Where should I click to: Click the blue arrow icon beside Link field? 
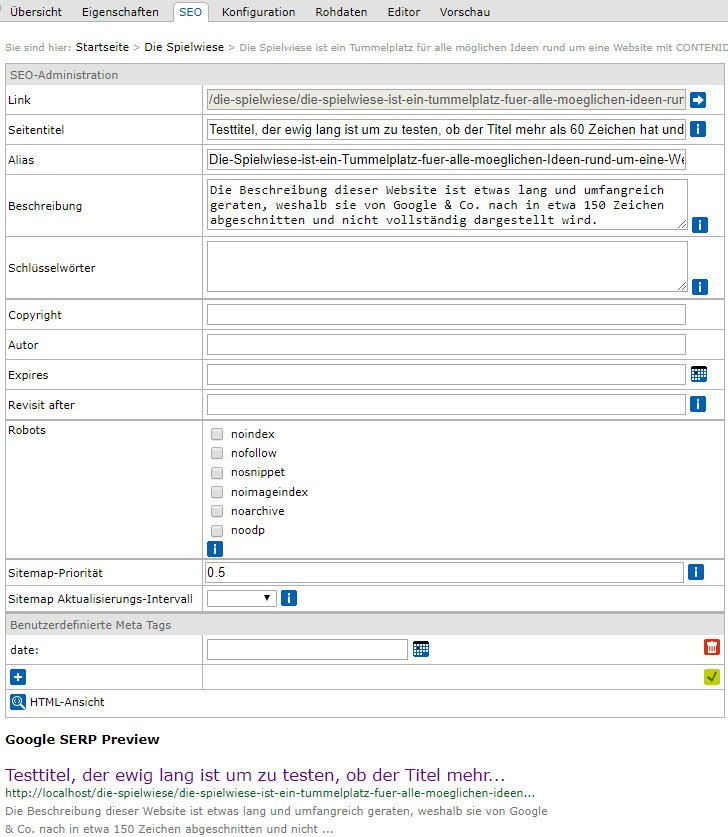(x=698, y=100)
